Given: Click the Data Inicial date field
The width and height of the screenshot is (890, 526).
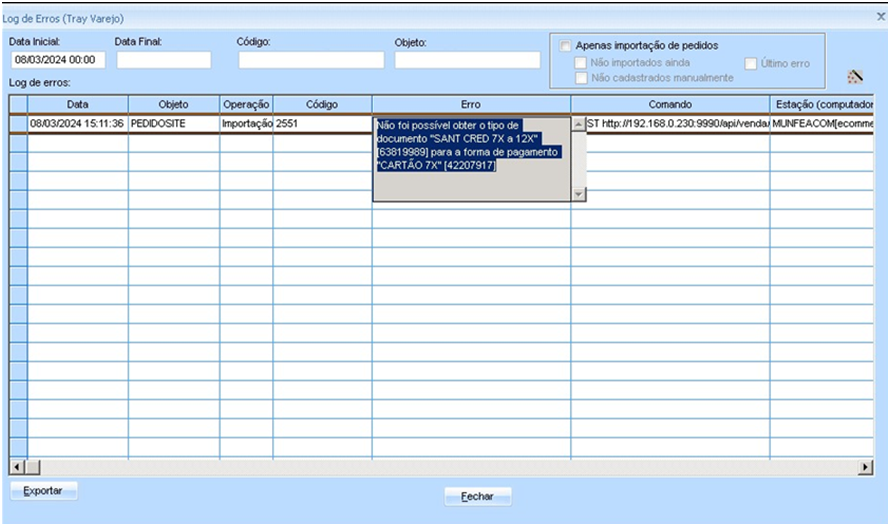Looking at the screenshot, I should 58,60.
